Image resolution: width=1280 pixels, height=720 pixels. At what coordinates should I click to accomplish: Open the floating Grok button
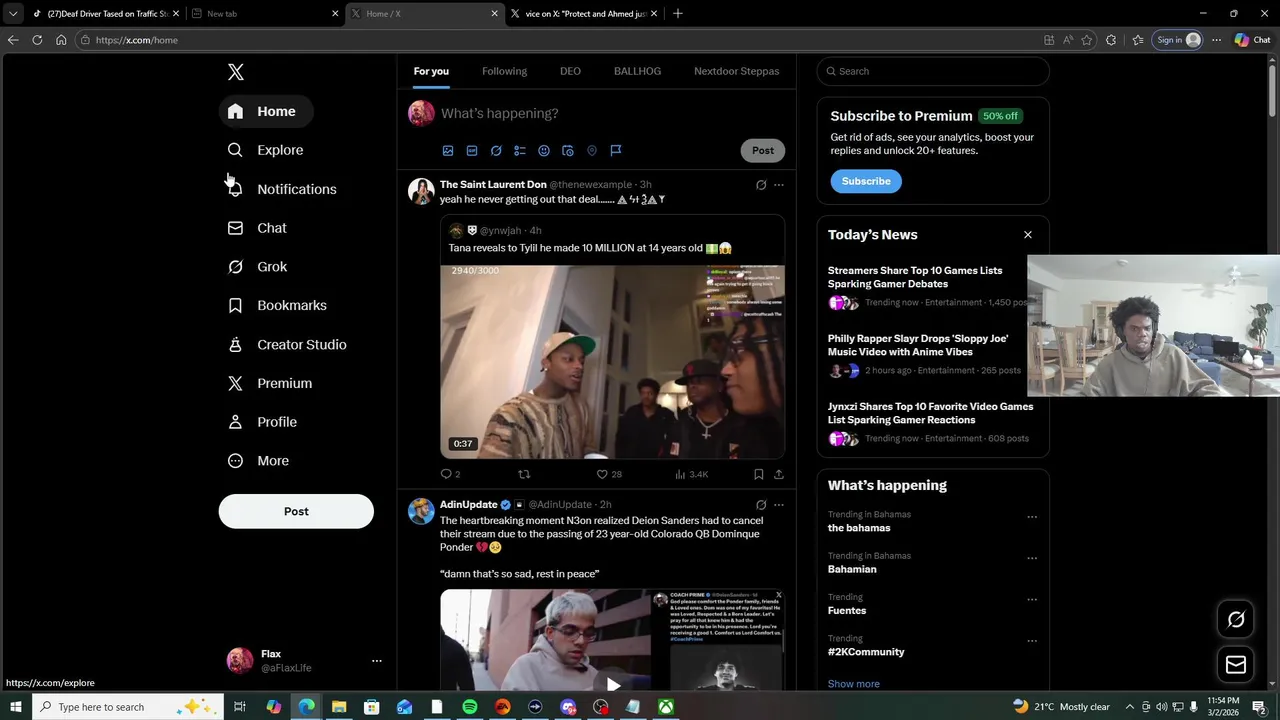pos(1236,620)
